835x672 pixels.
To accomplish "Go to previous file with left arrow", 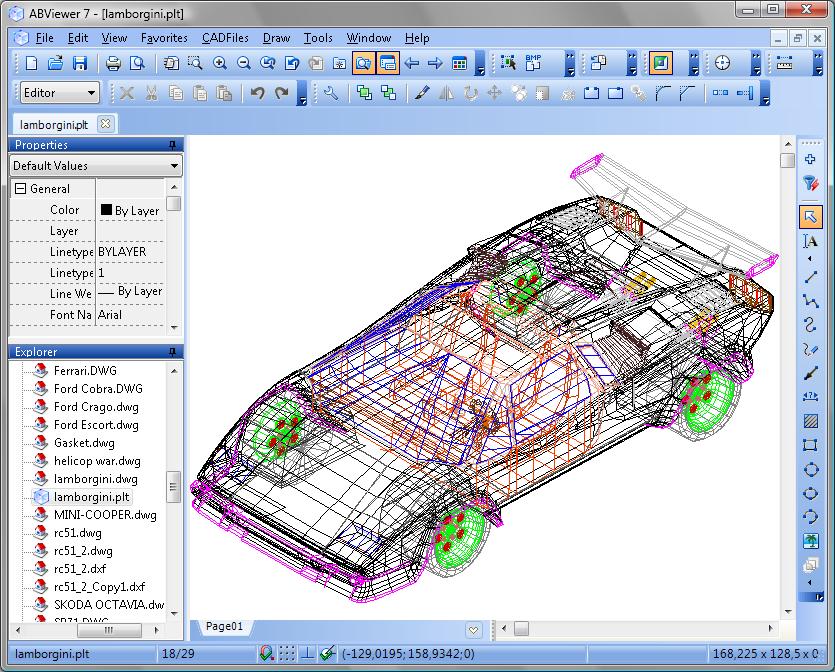I will pos(412,63).
